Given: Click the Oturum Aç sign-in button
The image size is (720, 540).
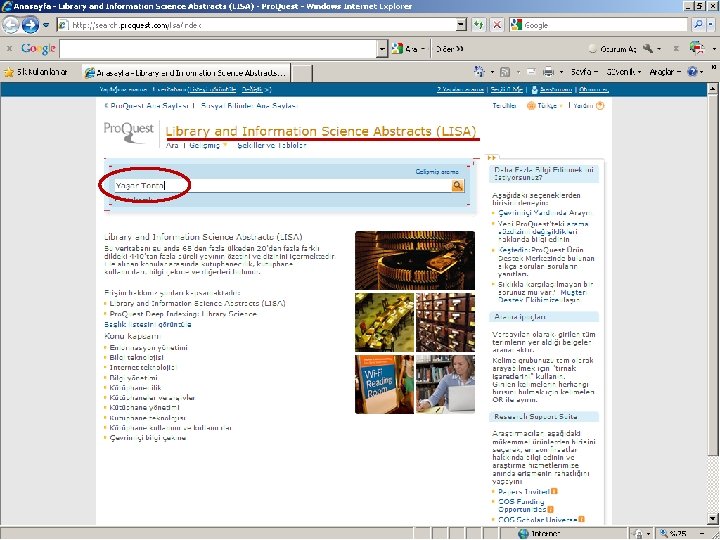Looking at the screenshot, I should [613, 49].
